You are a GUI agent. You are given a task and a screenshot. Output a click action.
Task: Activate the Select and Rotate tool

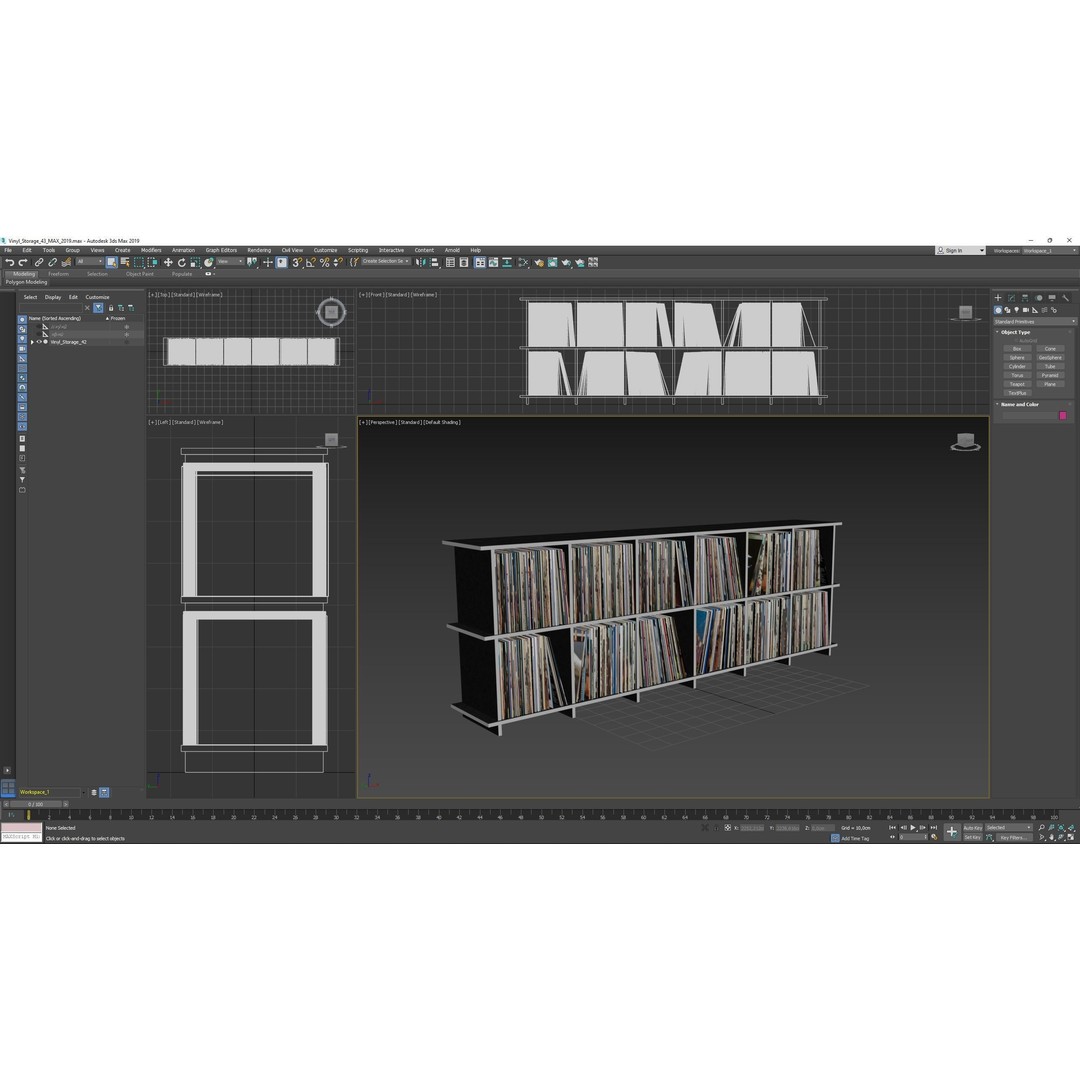(x=182, y=262)
